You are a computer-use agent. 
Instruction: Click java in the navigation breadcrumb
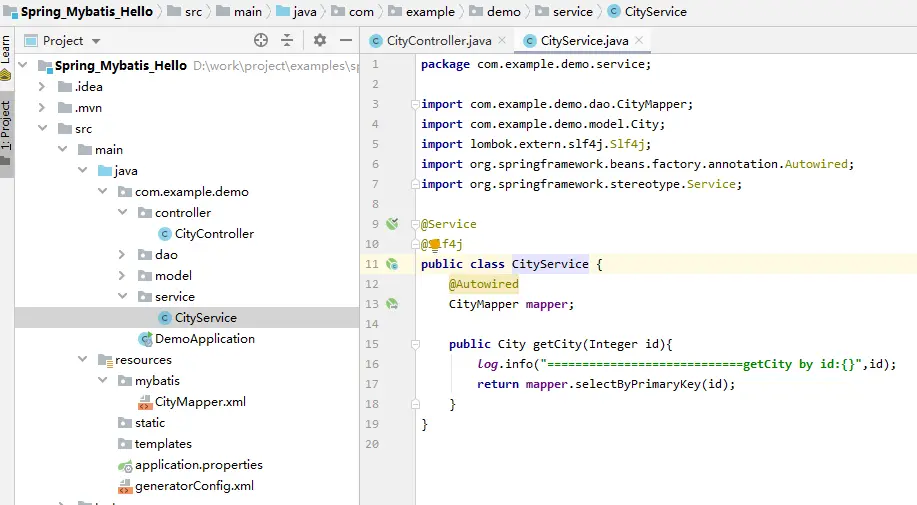[x=297, y=12]
